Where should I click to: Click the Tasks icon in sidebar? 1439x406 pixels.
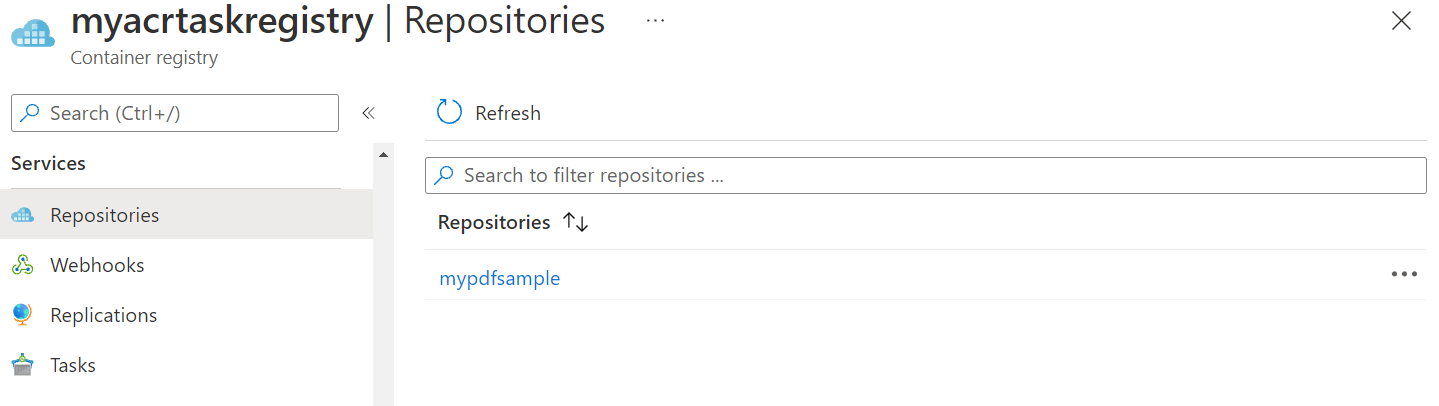[x=22, y=365]
